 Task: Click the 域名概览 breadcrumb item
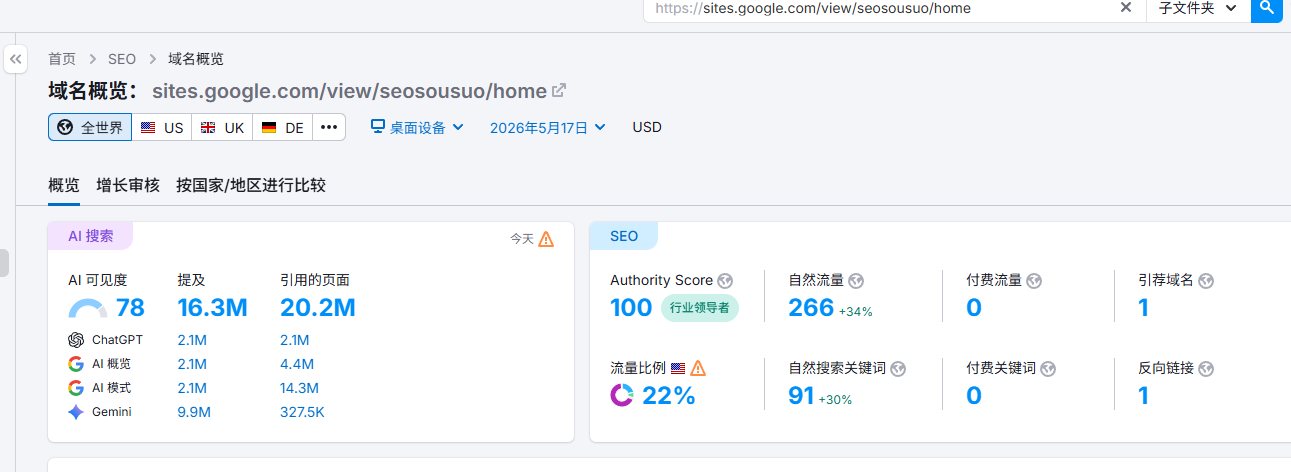(196, 59)
